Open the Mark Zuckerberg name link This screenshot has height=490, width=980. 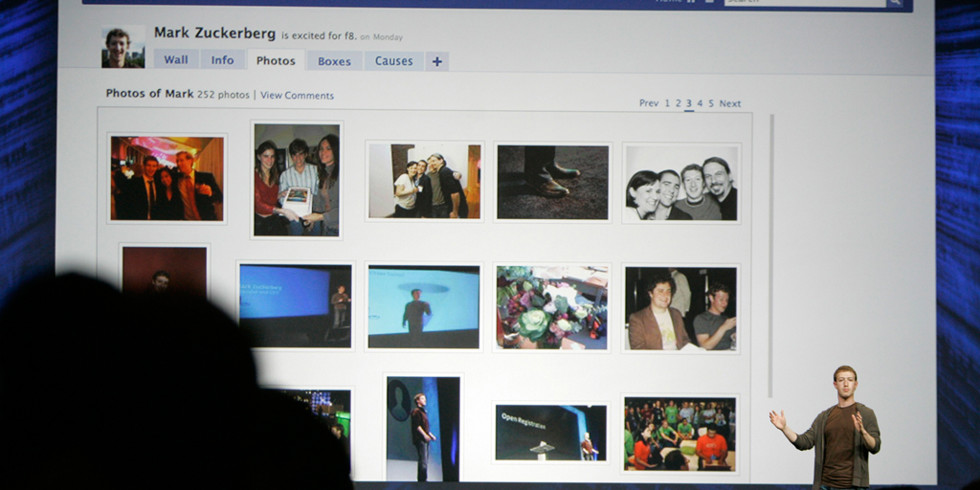point(214,33)
